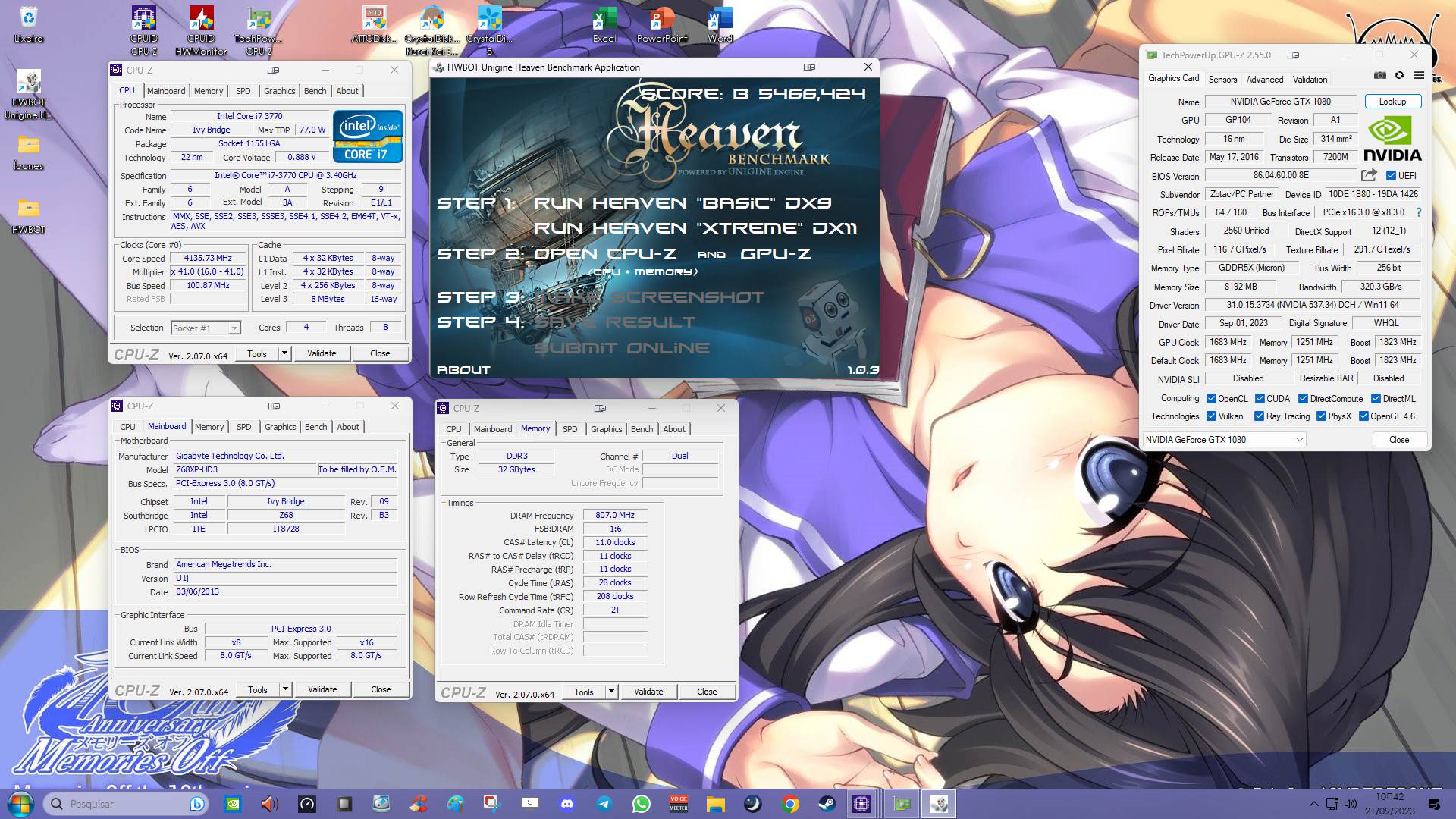Image resolution: width=1456 pixels, height=819 pixels.
Task: Open HWBOT Unigine Heaven desktop shortcut
Action: [28, 95]
